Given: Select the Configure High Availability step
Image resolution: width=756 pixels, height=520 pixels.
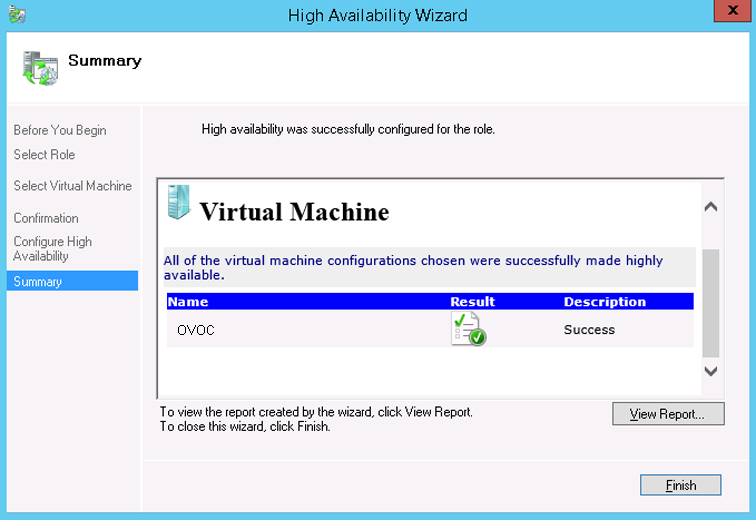Looking at the screenshot, I should coord(53,249).
